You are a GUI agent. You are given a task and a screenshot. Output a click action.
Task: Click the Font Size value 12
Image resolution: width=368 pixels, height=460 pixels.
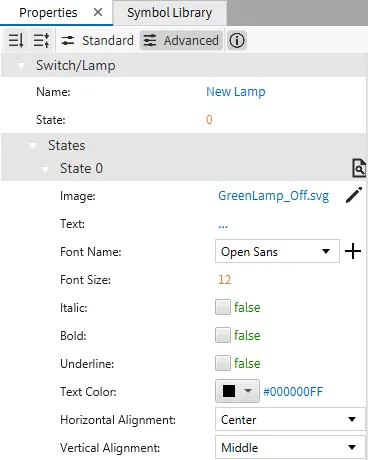224,279
